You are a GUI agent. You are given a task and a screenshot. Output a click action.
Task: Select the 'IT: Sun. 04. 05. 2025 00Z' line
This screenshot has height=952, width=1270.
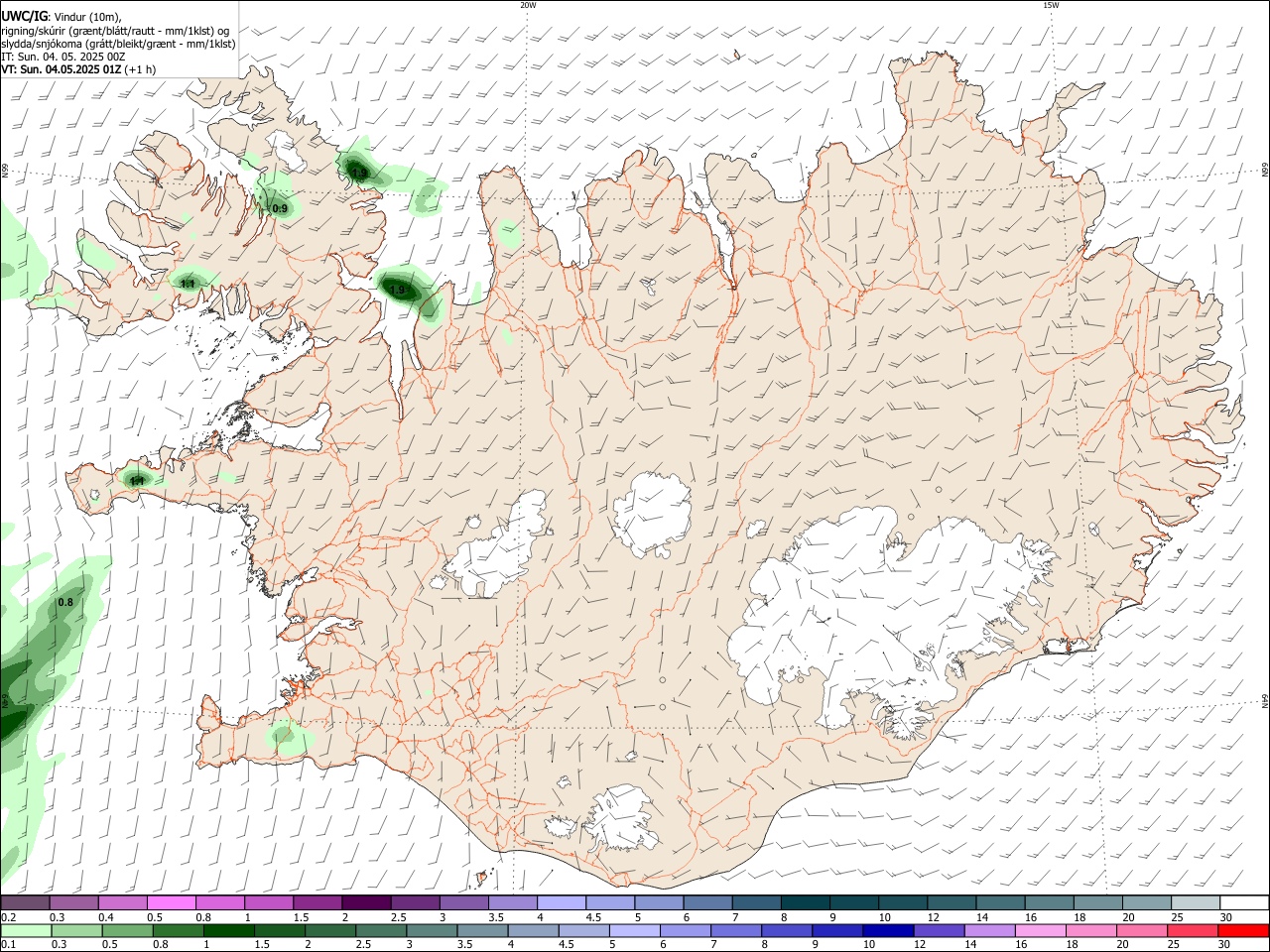coord(63,57)
